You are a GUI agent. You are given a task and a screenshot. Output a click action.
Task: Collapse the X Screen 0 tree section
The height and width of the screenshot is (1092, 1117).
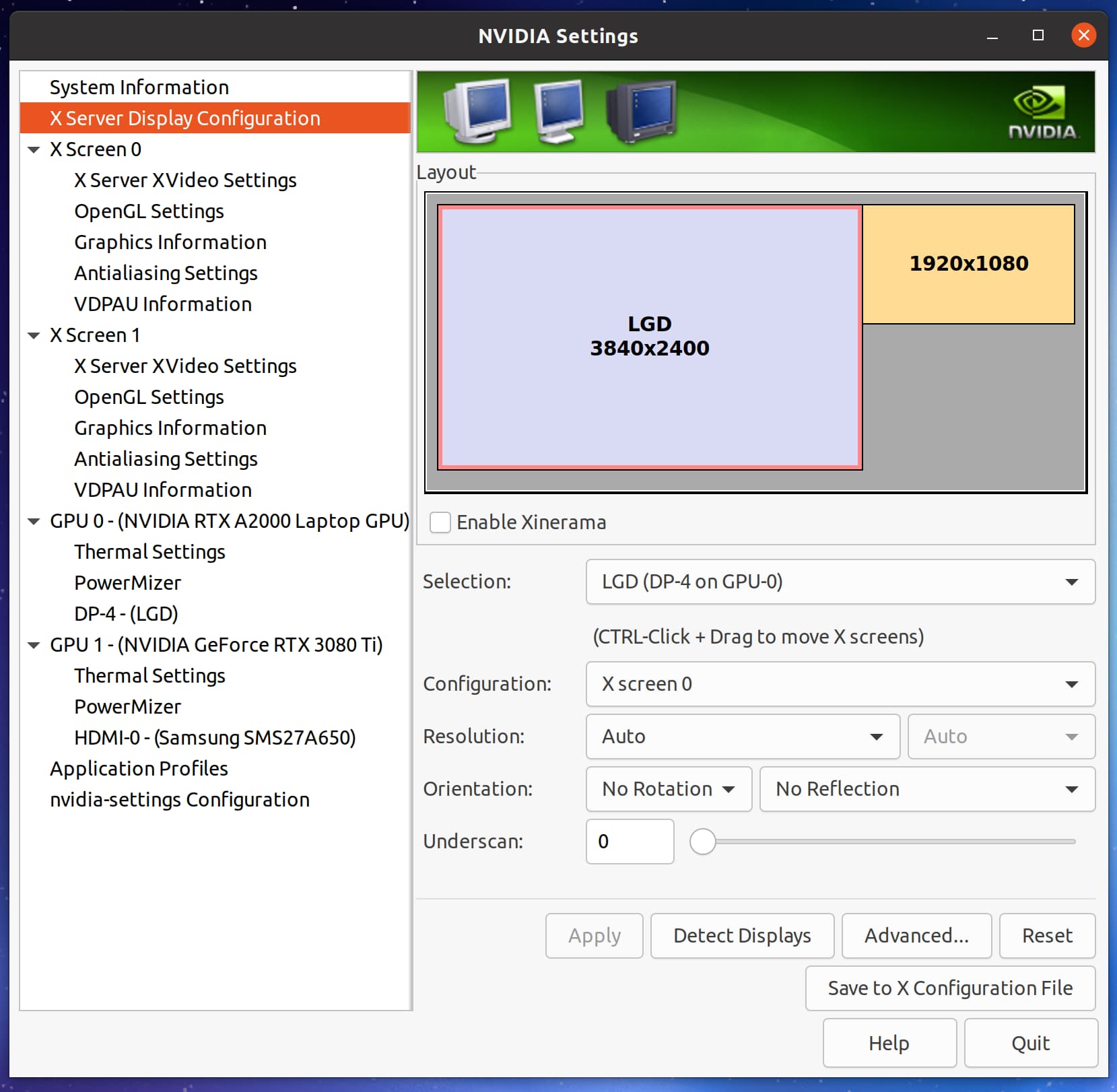pyautogui.click(x=34, y=149)
